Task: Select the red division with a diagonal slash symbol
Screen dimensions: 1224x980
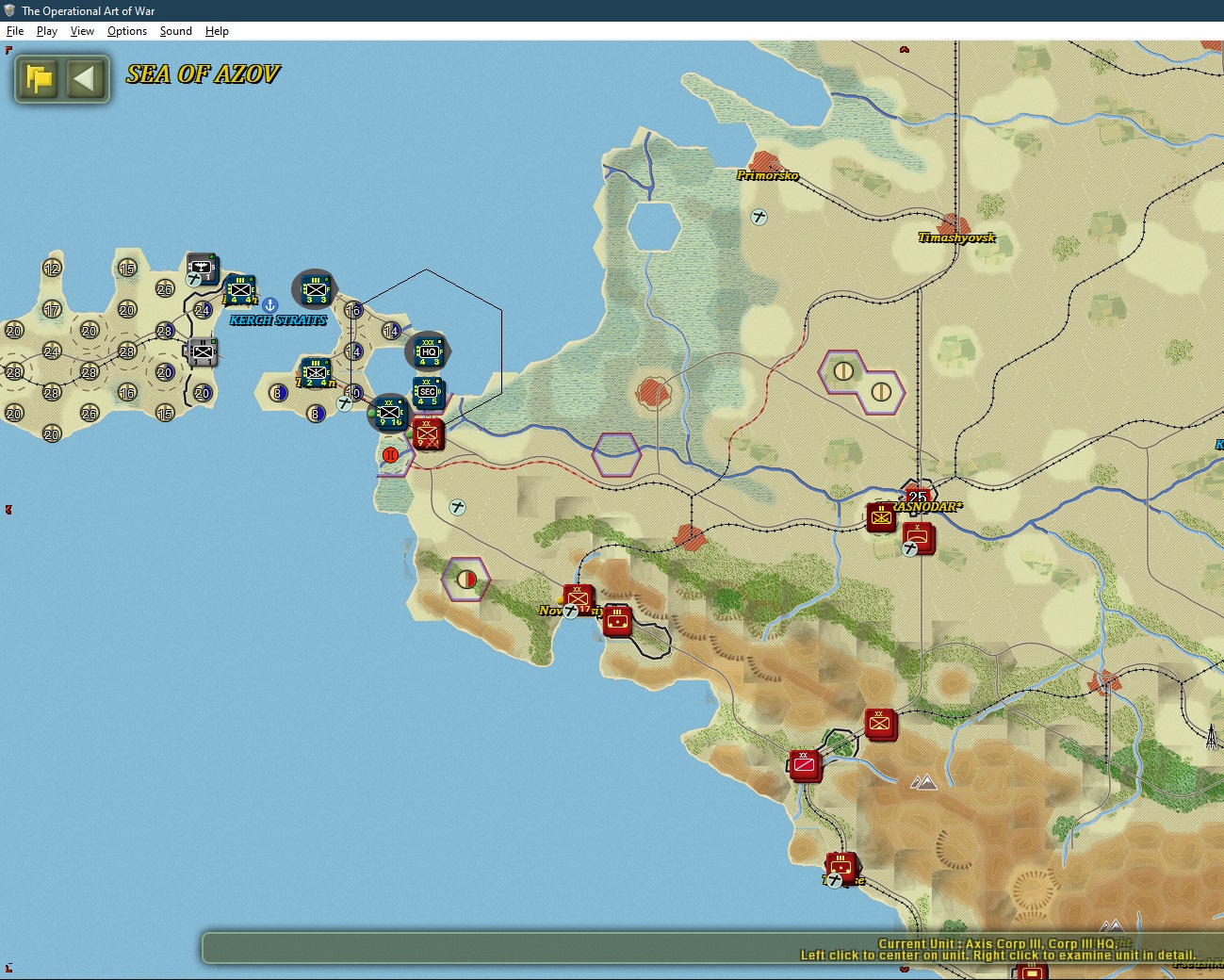Action: [x=805, y=765]
